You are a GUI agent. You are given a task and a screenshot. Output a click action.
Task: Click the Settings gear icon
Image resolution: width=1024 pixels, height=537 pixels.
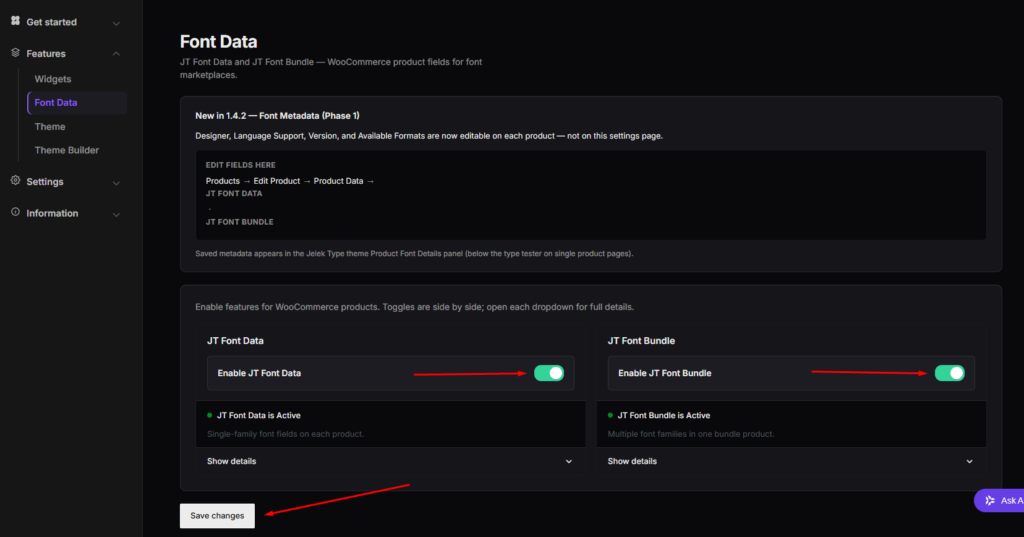tap(15, 180)
